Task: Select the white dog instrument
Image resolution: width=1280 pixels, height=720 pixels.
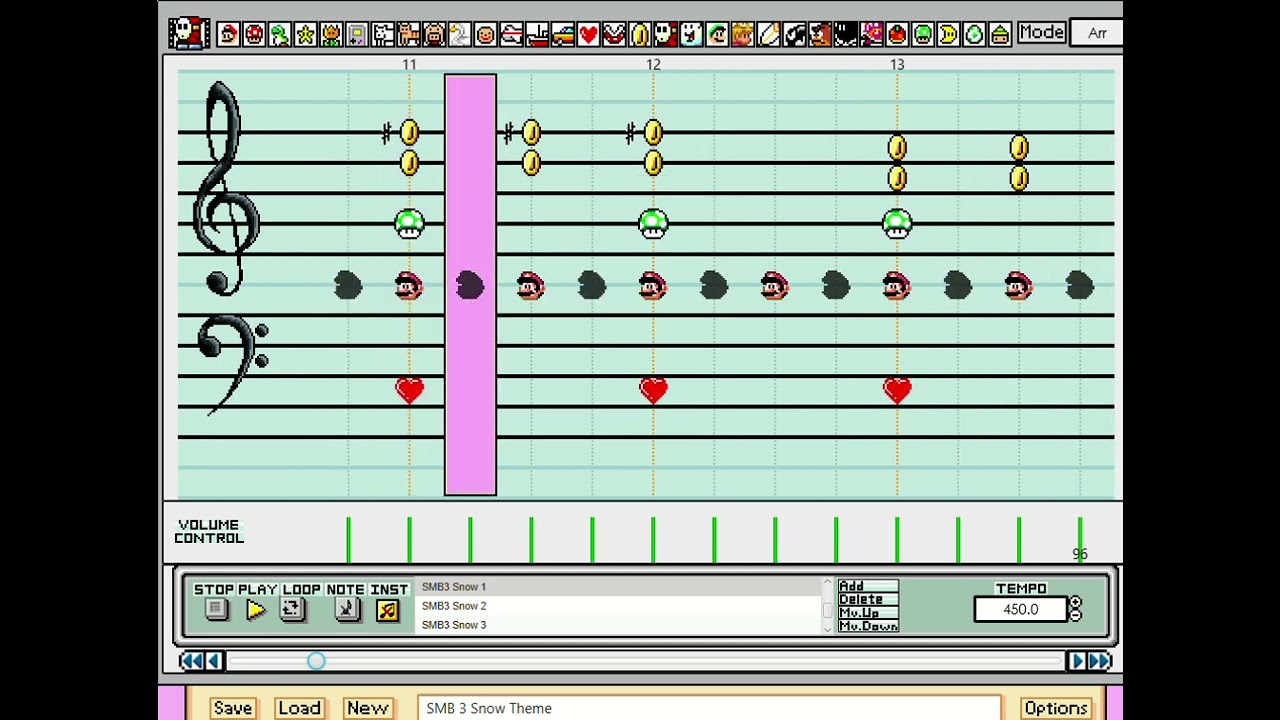Action: pyautogui.click(x=383, y=35)
